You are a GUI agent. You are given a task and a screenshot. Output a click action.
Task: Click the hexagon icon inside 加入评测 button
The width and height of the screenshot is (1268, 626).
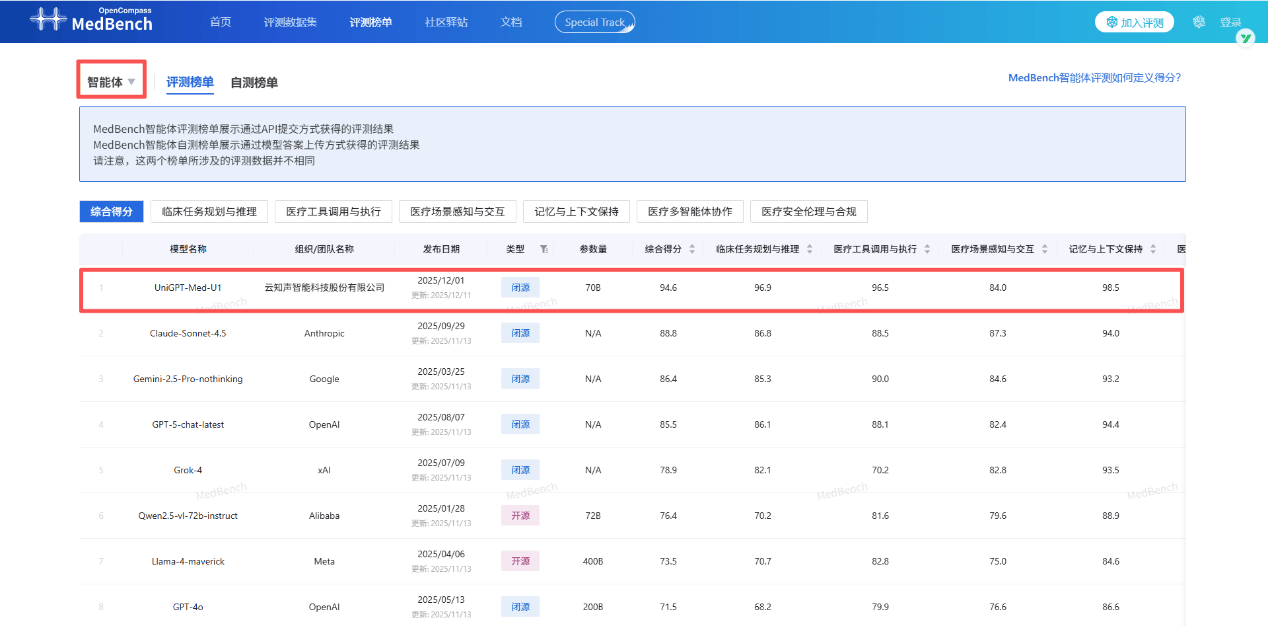coord(1111,21)
